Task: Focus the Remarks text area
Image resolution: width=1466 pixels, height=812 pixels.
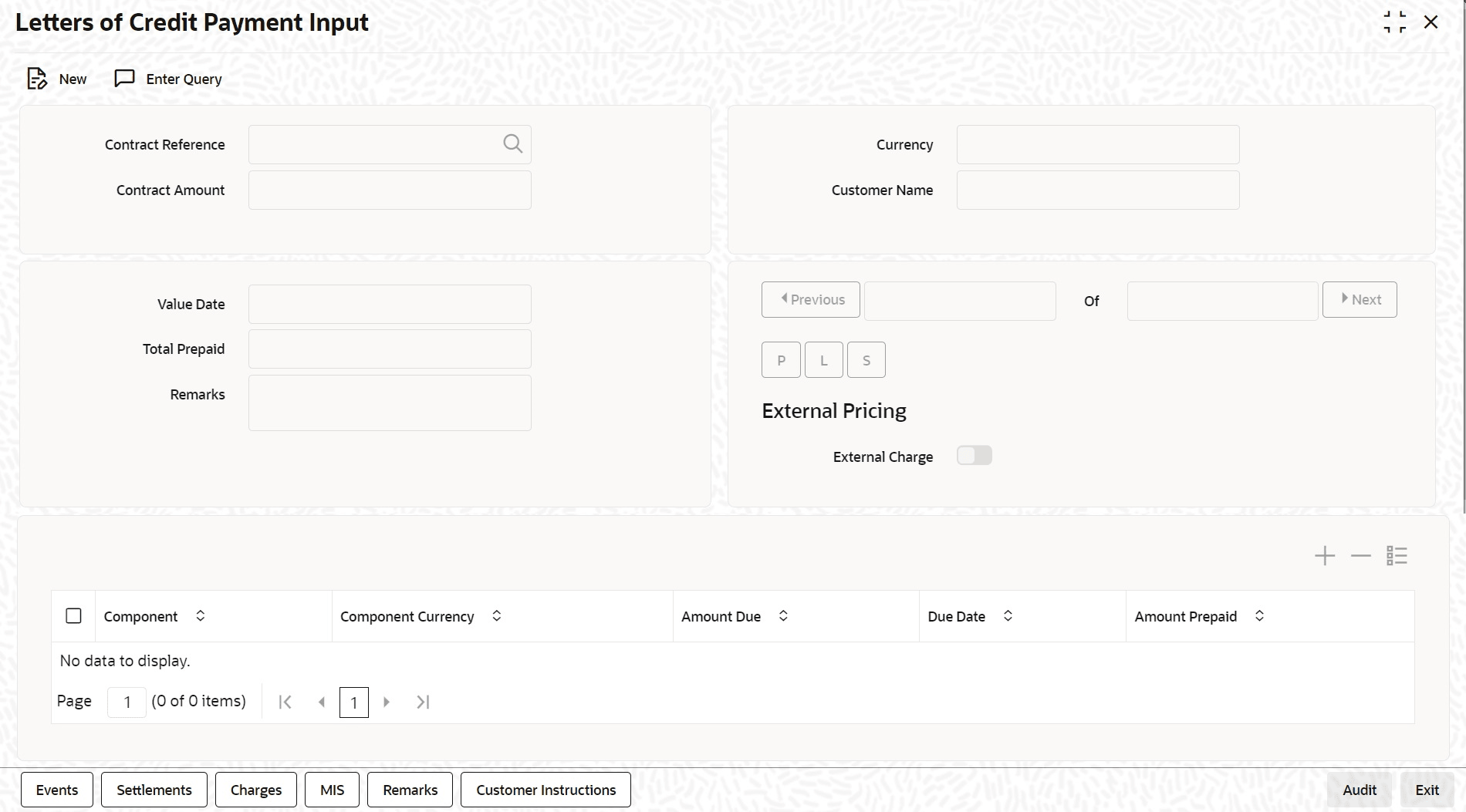Action: tap(390, 403)
